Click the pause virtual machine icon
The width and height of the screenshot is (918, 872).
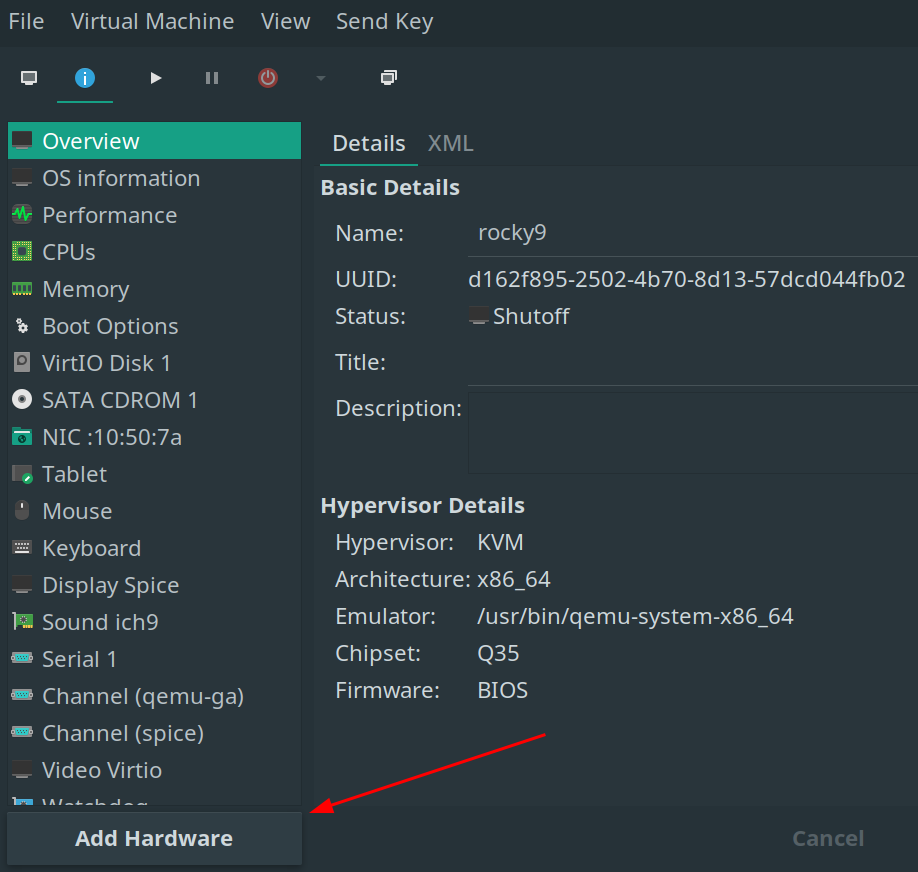coord(212,78)
